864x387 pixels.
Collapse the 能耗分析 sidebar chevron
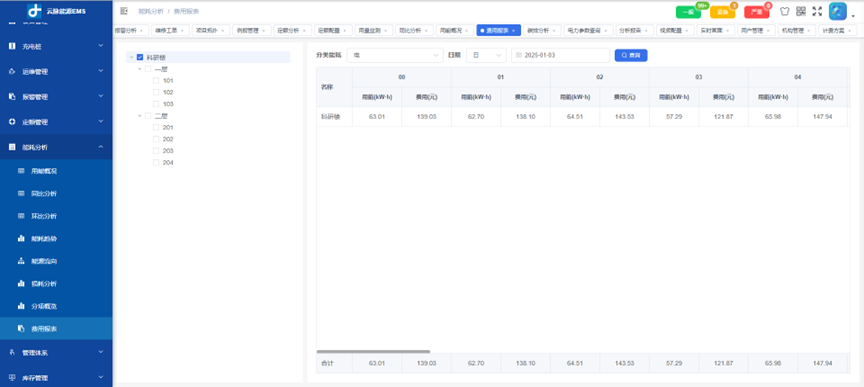(x=101, y=147)
